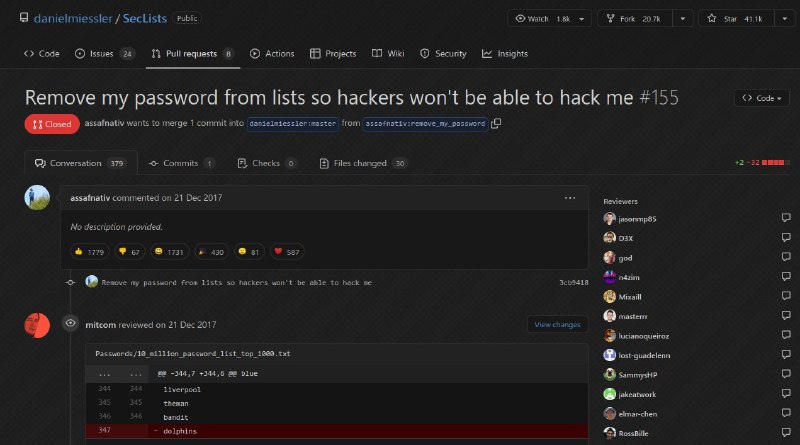Open the SecLists repository link
The image size is (800, 445).
click(145, 18)
